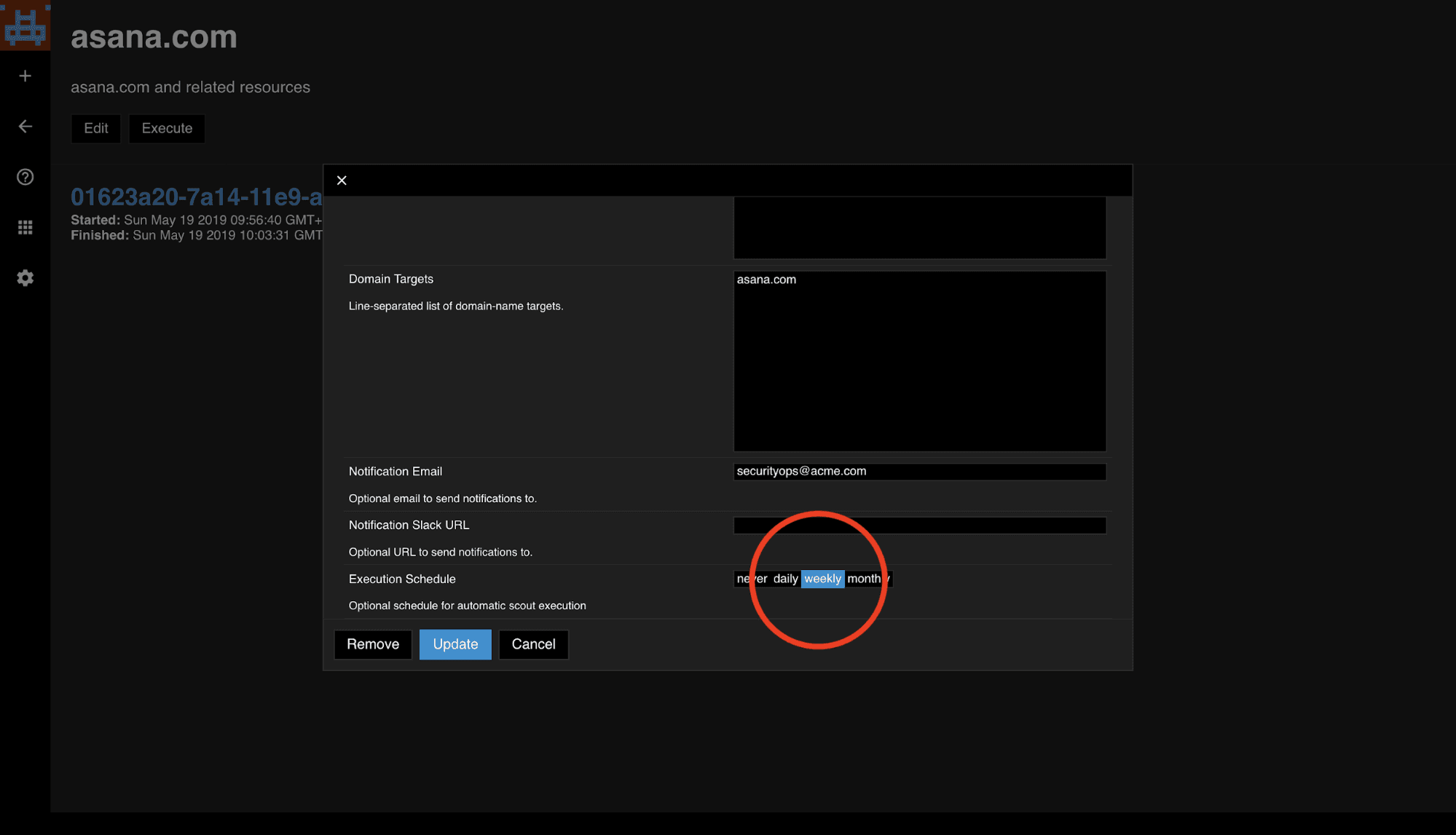Click the "Notification Slack URL" label

(x=409, y=526)
